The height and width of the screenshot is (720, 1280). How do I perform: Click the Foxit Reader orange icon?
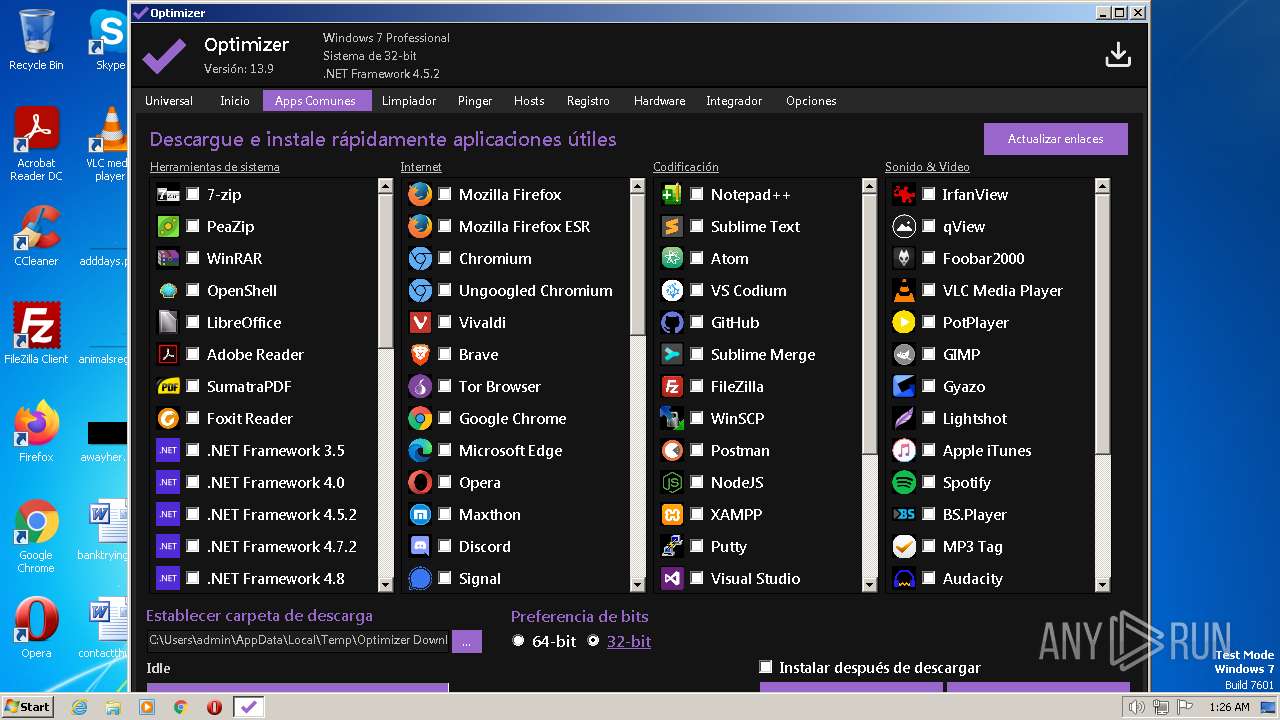168,419
